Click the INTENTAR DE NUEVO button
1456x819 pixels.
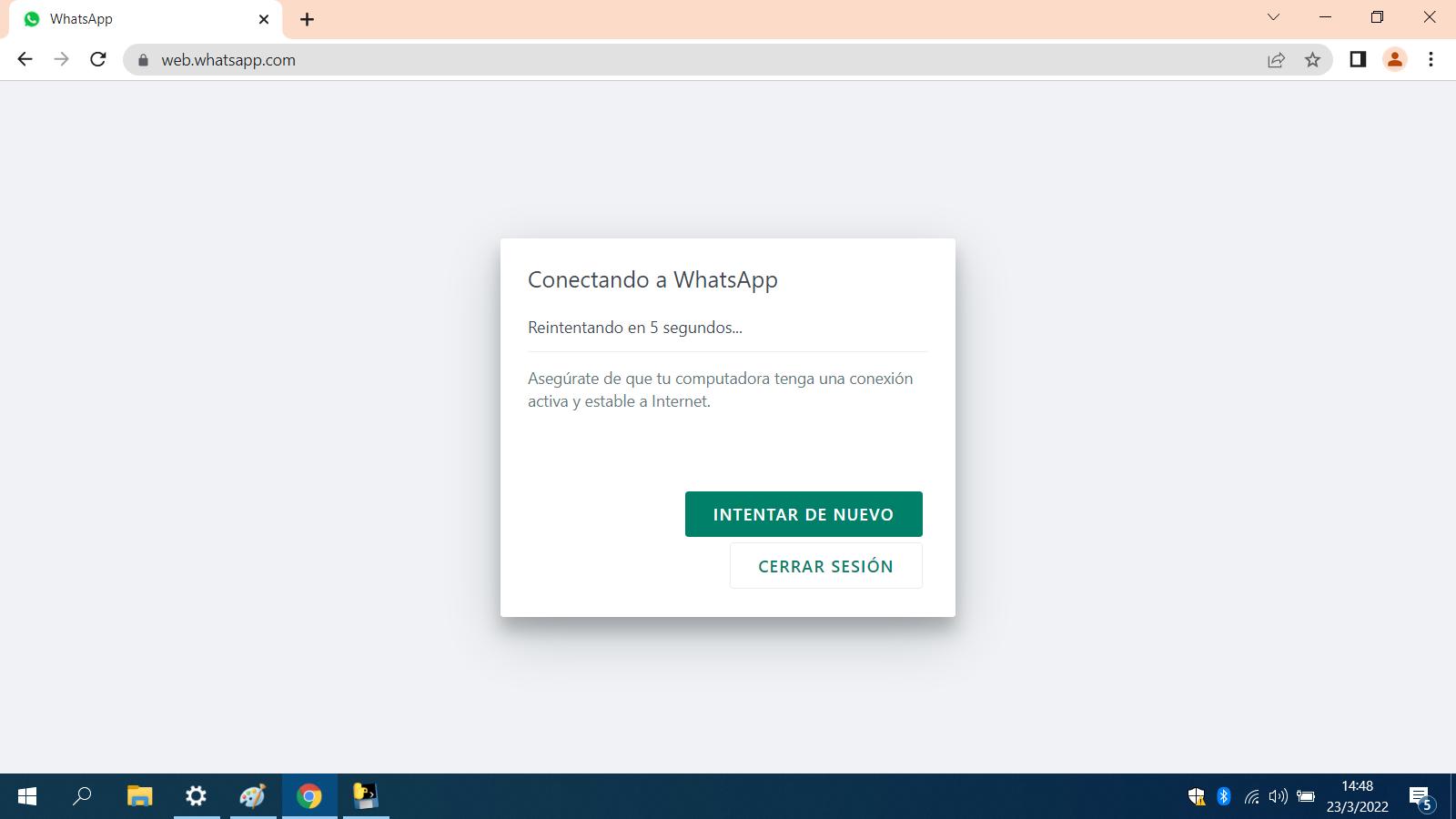pyautogui.click(x=804, y=514)
